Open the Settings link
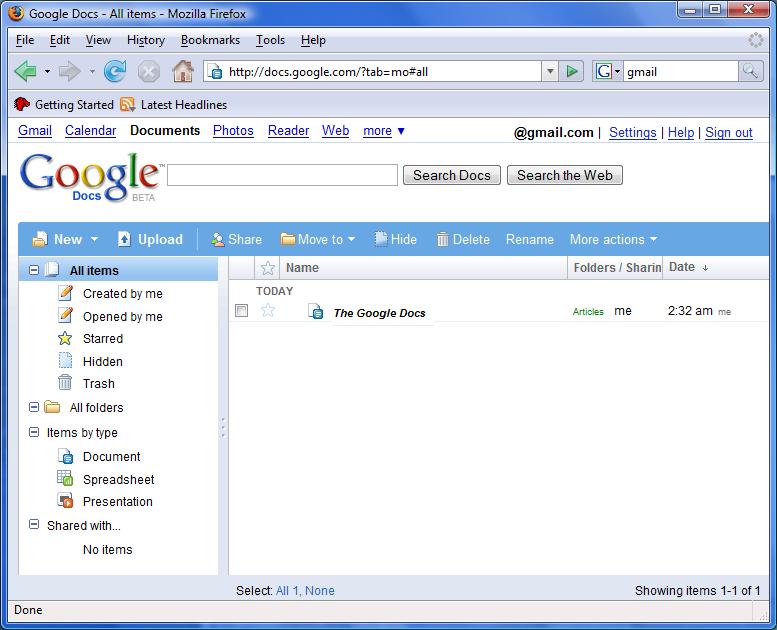777x630 pixels. (x=632, y=133)
